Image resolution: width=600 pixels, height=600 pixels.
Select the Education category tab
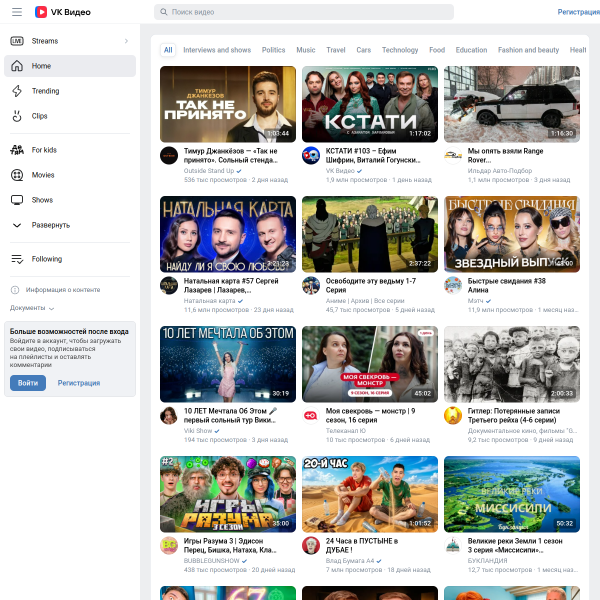pyautogui.click(x=471, y=50)
